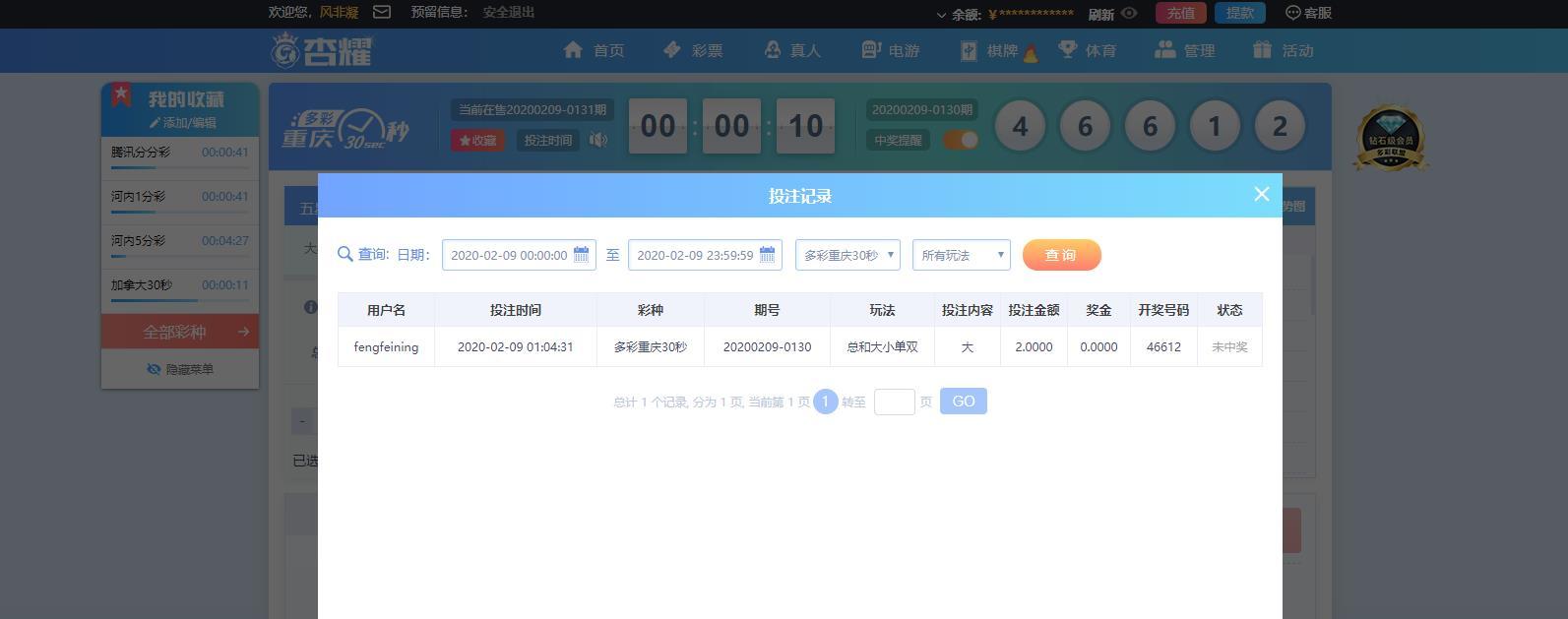Click 未中奖 status cell
Viewport: 1568px width, 619px height.
pyautogui.click(x=1229, y=347)
